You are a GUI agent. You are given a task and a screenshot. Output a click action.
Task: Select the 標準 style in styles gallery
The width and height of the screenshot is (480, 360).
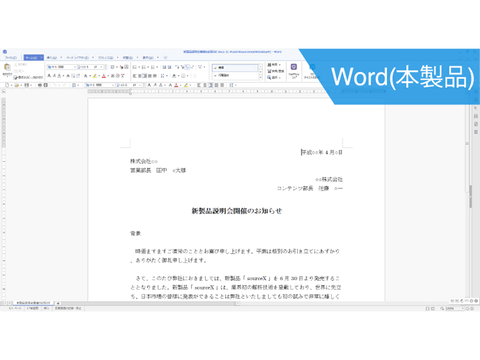(x=235, y=67)
